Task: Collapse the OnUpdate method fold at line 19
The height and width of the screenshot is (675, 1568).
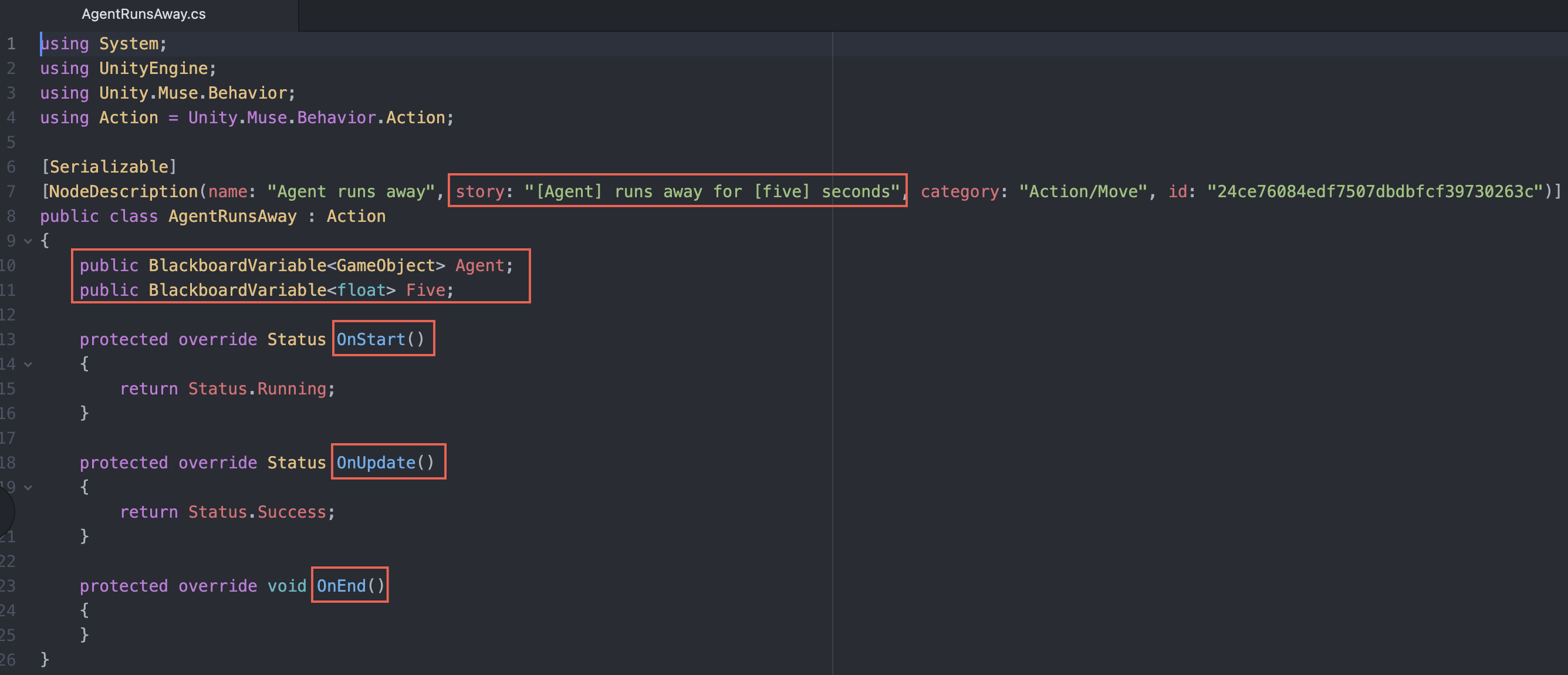Action: point(28,488)
